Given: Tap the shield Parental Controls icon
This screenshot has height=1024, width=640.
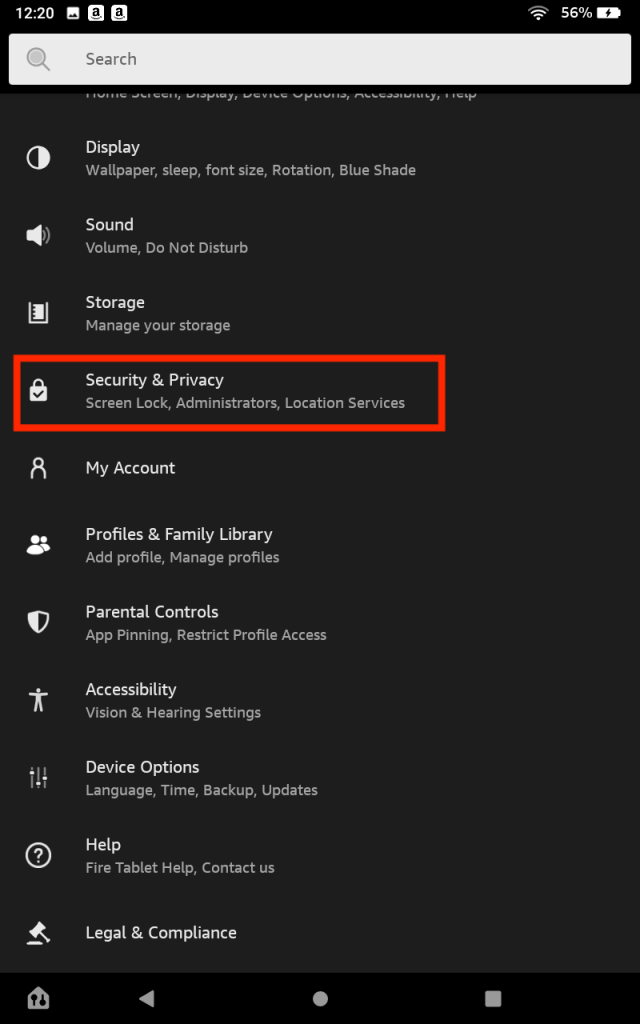Looking at the screenshot, I should click(38, 622).
